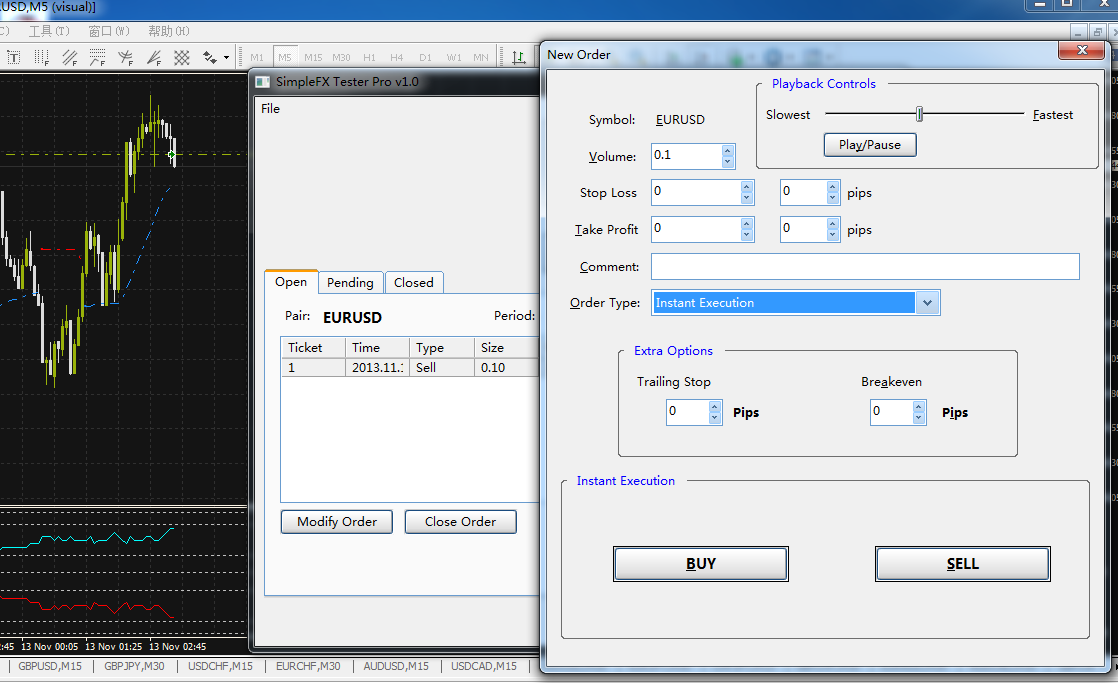Select the Fibonacci Fan tool

click(153, 58)
